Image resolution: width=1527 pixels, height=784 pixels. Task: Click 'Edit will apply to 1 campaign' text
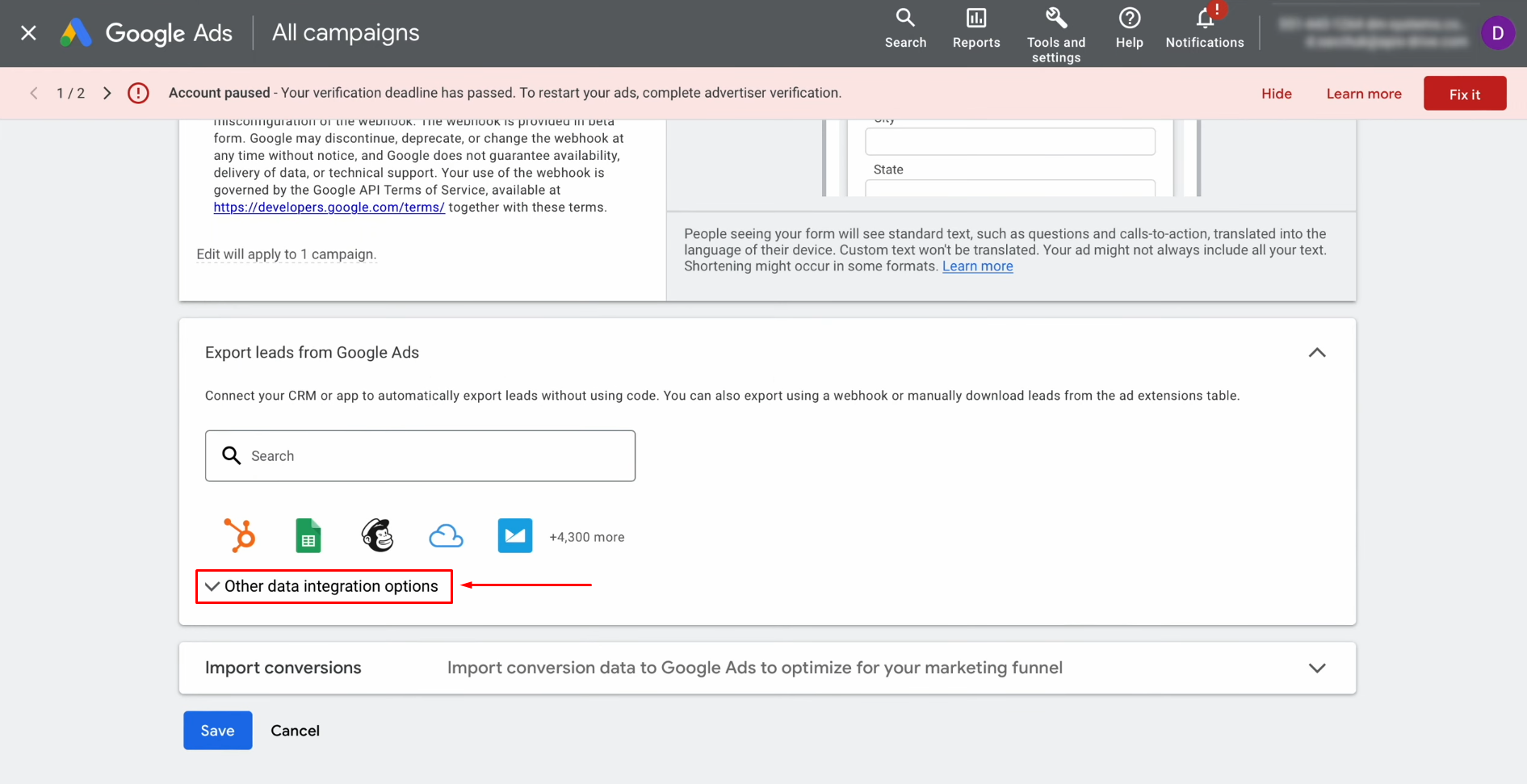[287, 254]
